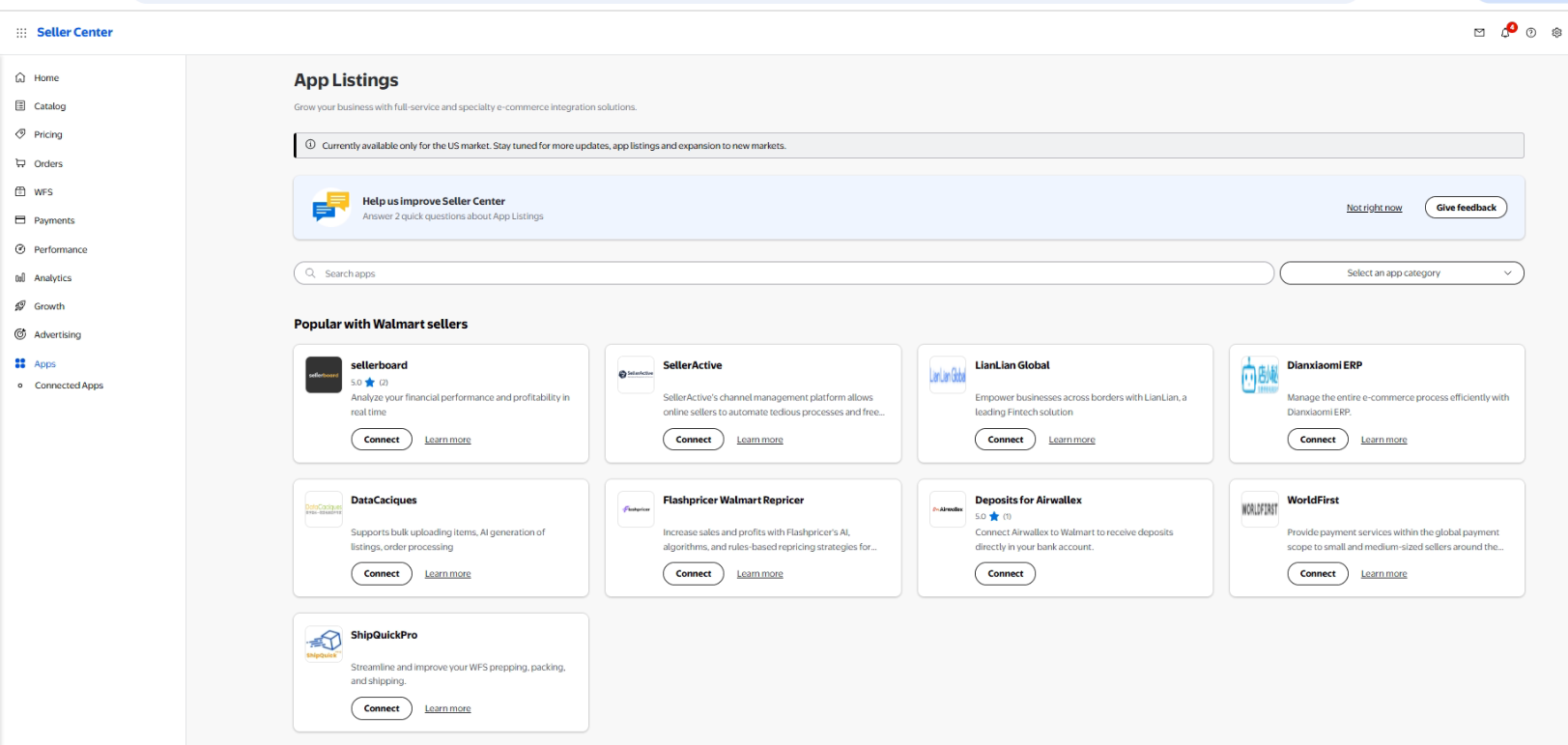Click the DataCaciques app logo
Screen dimensions: 1568x745
[x=324, y=509]
